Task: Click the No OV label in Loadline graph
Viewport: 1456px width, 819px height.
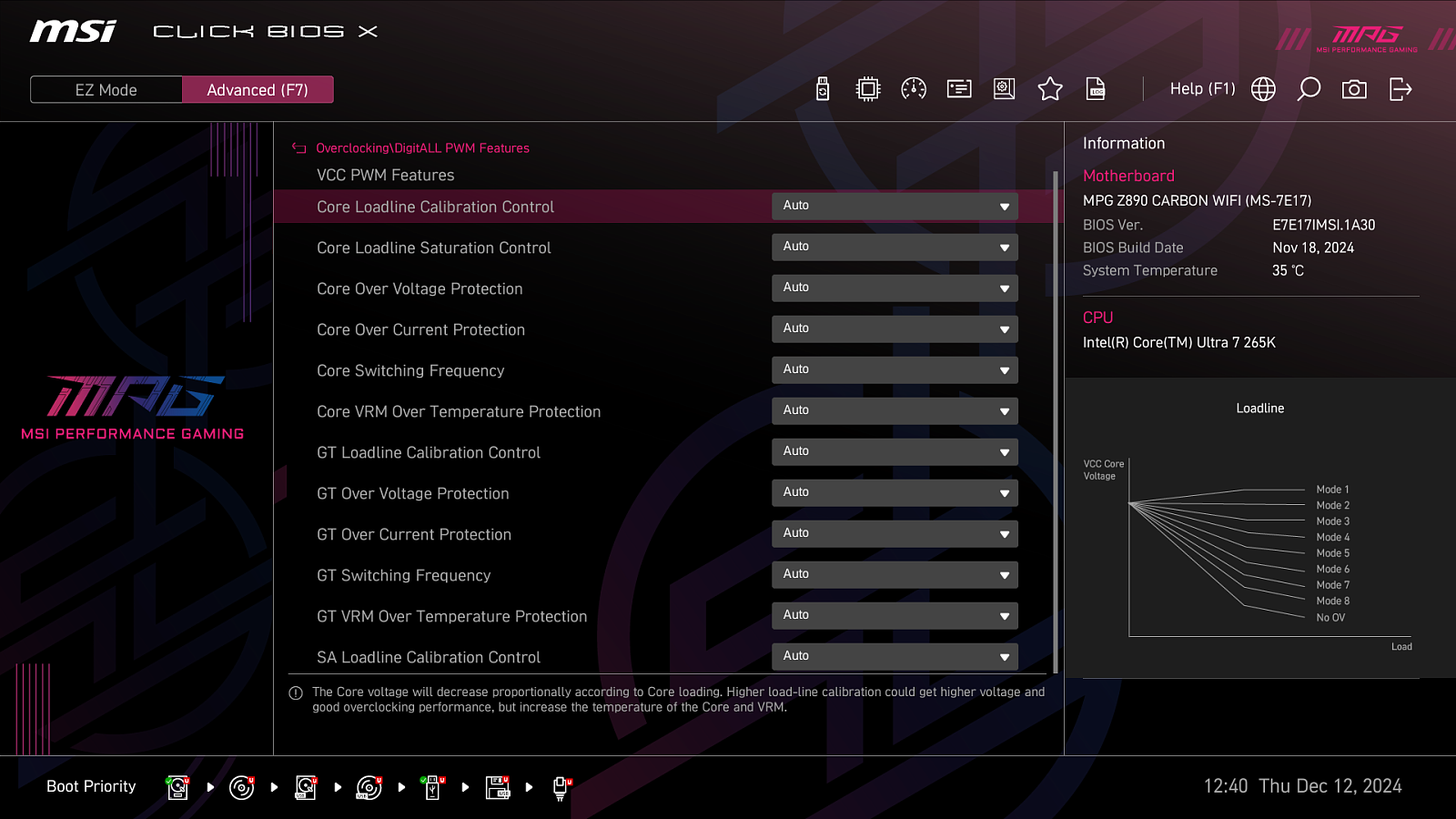Action: click(1330, 618)
